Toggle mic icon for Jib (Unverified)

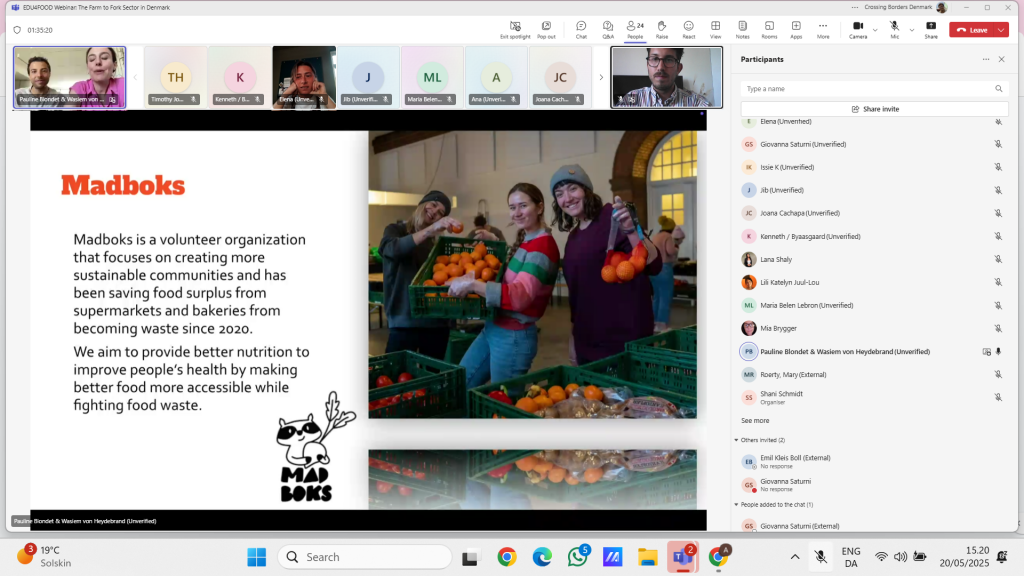coord(999,190)
